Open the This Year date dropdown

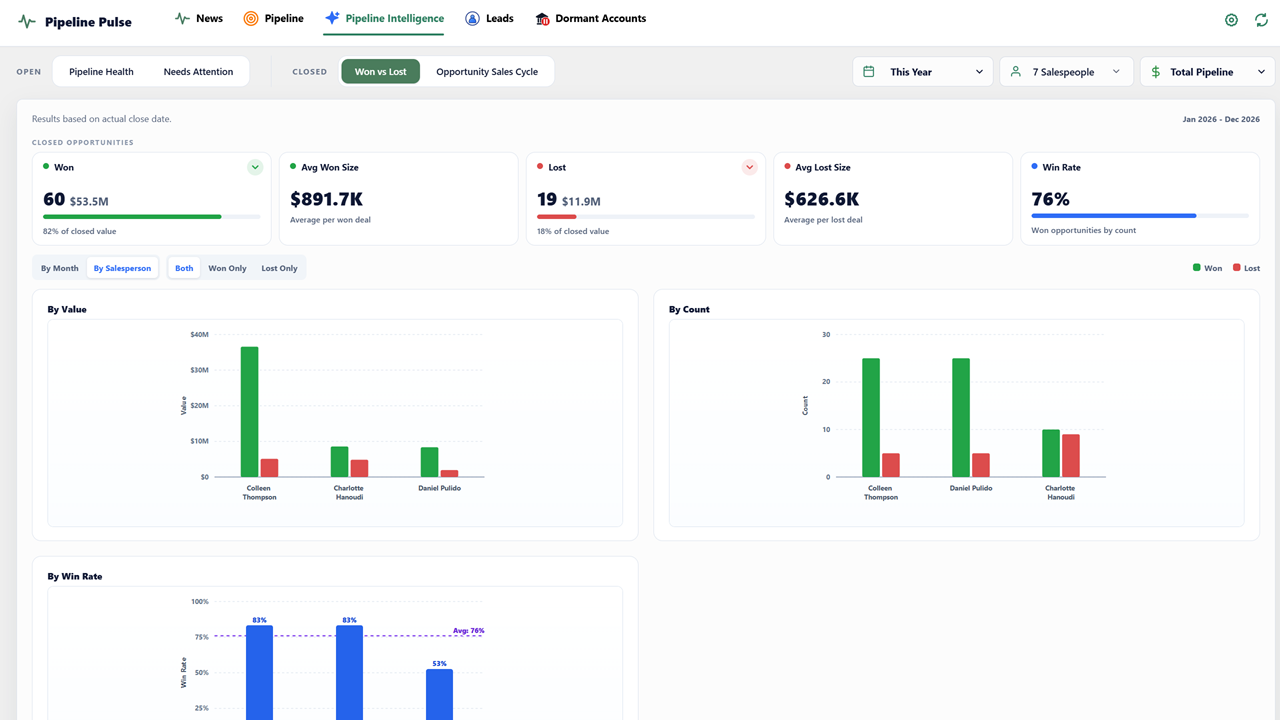click(923, 72)
